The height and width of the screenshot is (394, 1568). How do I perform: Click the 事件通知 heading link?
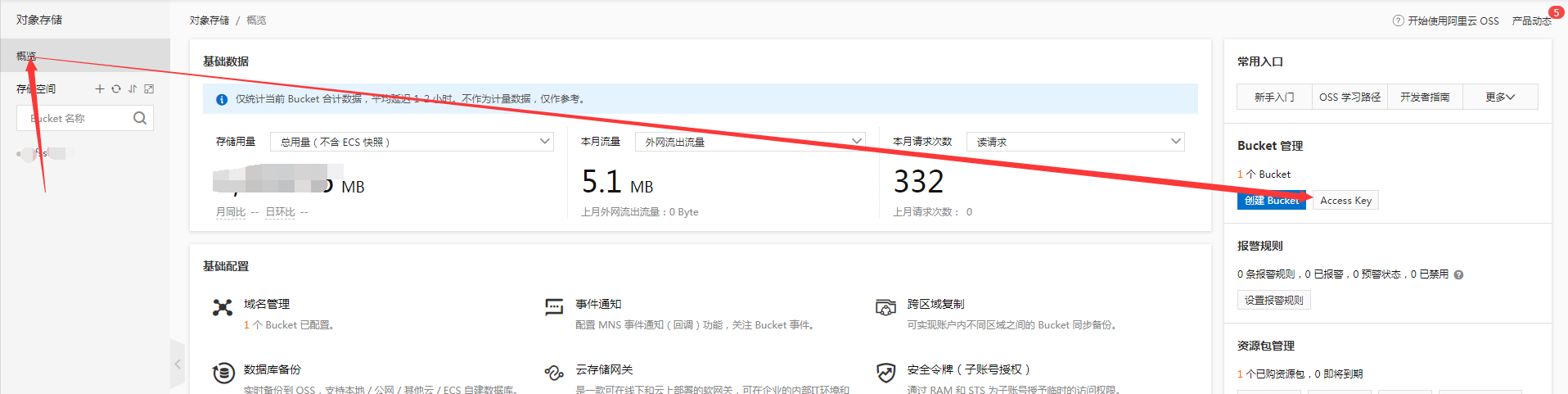[x=598, y=304]
